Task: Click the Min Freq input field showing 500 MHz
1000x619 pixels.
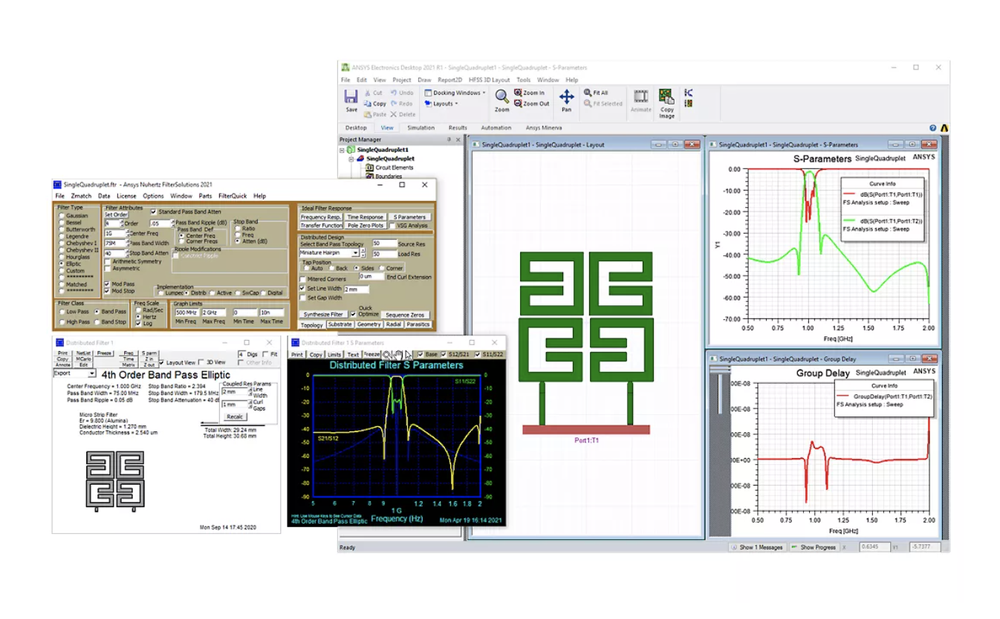Action: [187, 313]
